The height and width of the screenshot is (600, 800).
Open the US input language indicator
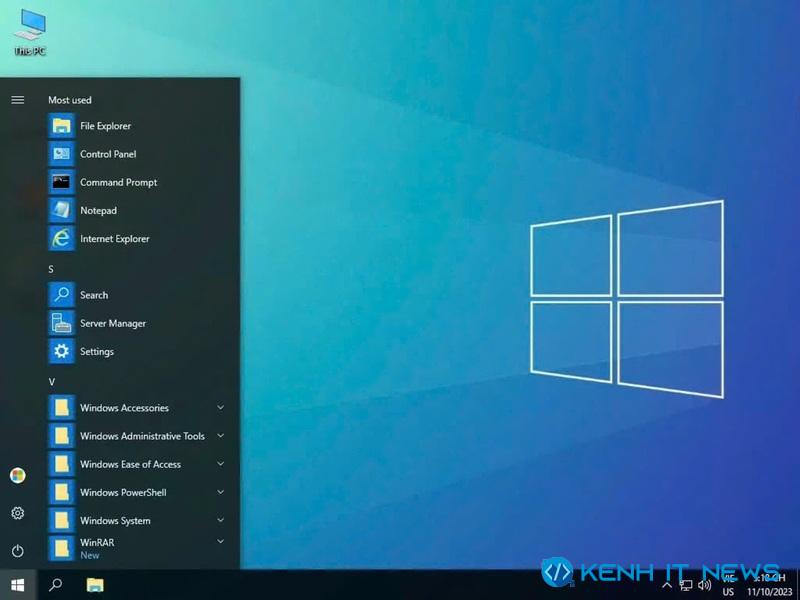(728, 592)
